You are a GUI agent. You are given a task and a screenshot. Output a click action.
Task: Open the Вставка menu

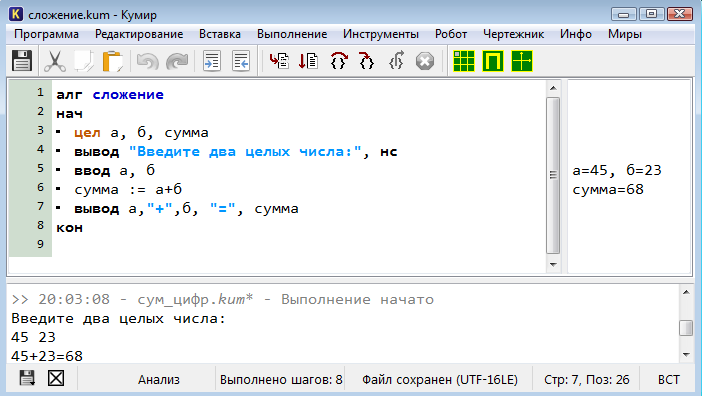[220, 34]
